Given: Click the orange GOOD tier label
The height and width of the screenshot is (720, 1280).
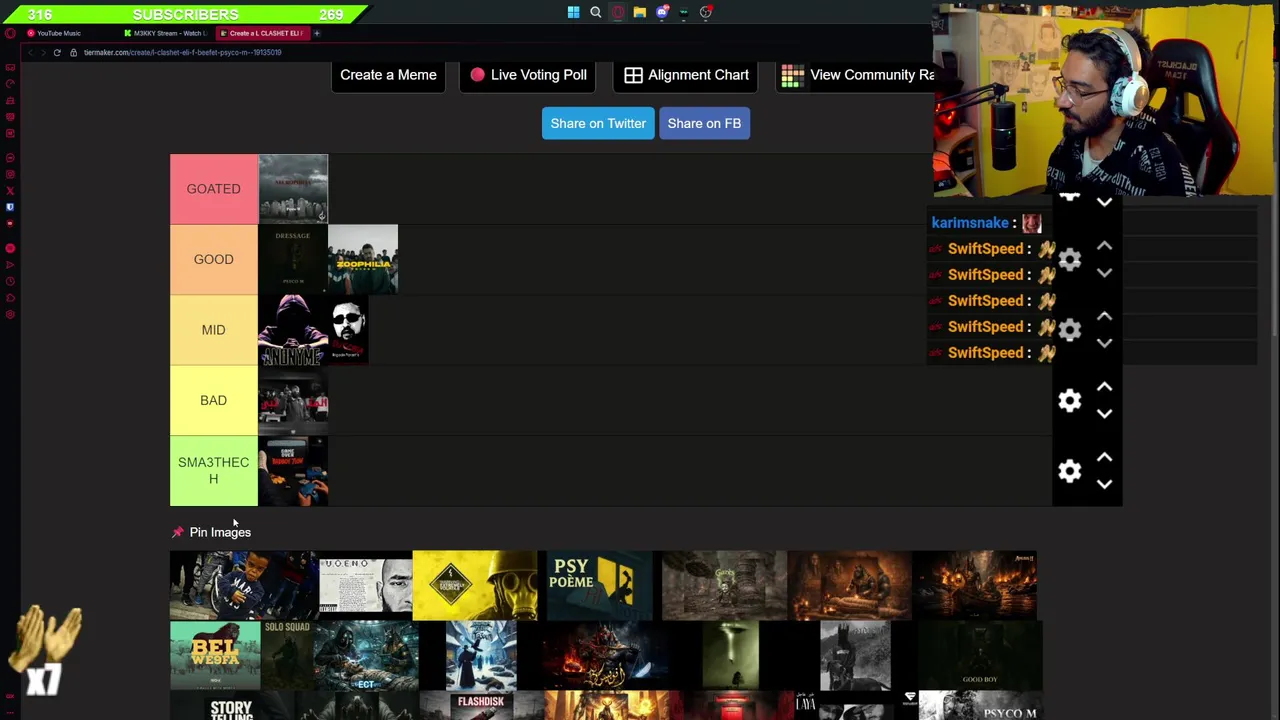Looking at the screenshot, I should pos(214,259).
